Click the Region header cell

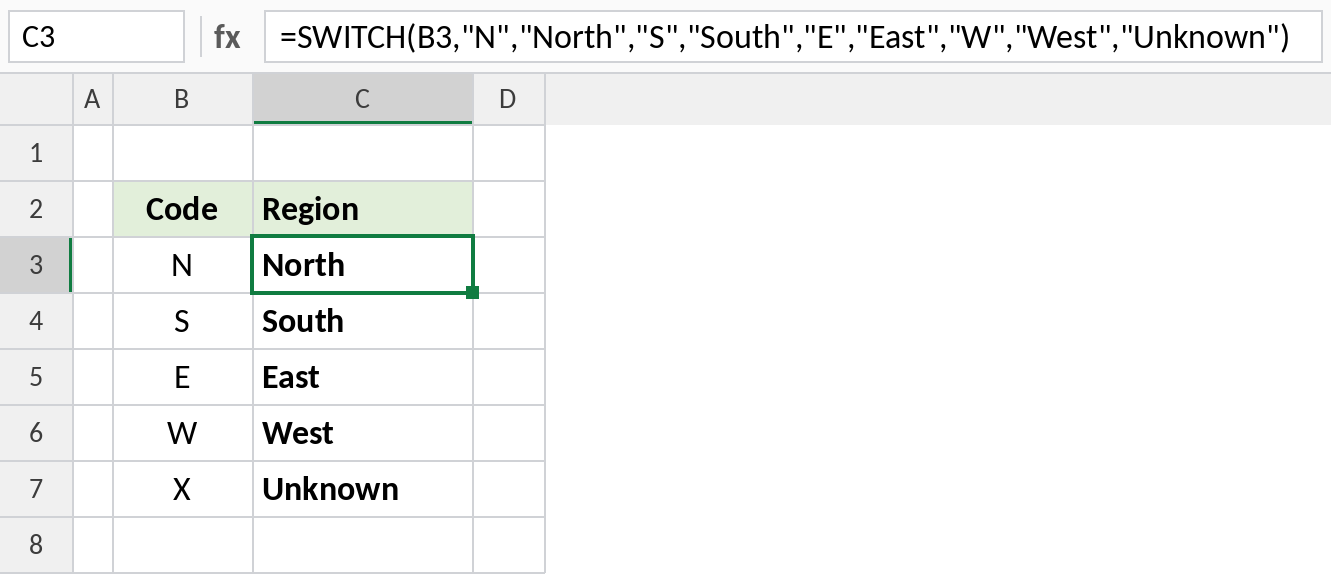pos(362,209)
